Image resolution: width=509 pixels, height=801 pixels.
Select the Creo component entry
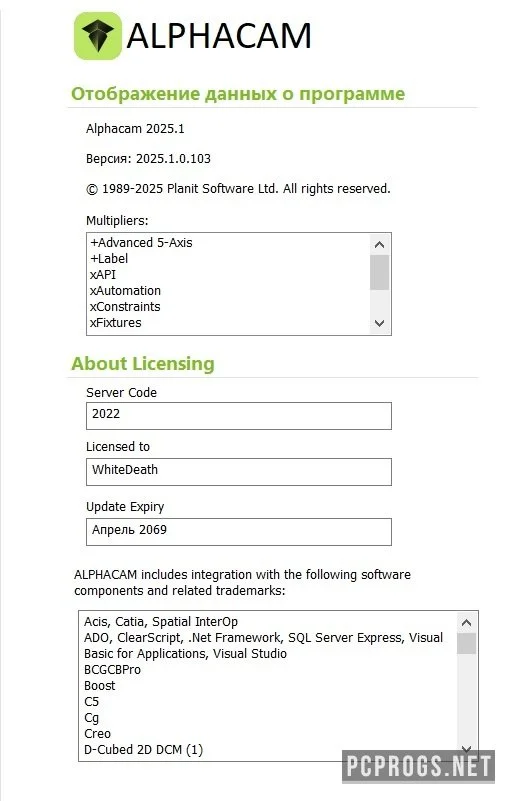pyautogui.click(x=97, y=734)
